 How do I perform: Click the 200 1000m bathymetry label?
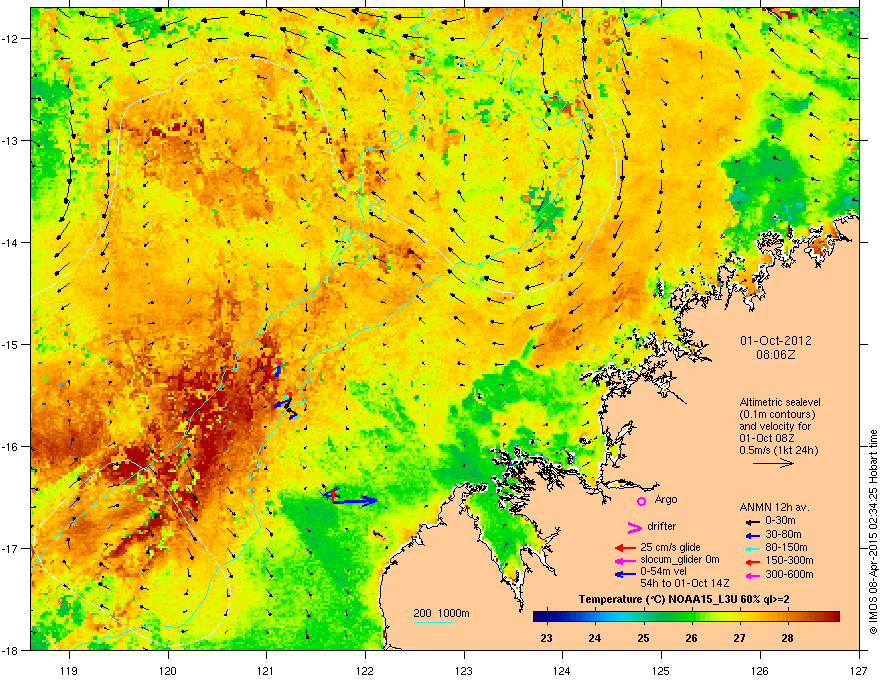[441, 613]
